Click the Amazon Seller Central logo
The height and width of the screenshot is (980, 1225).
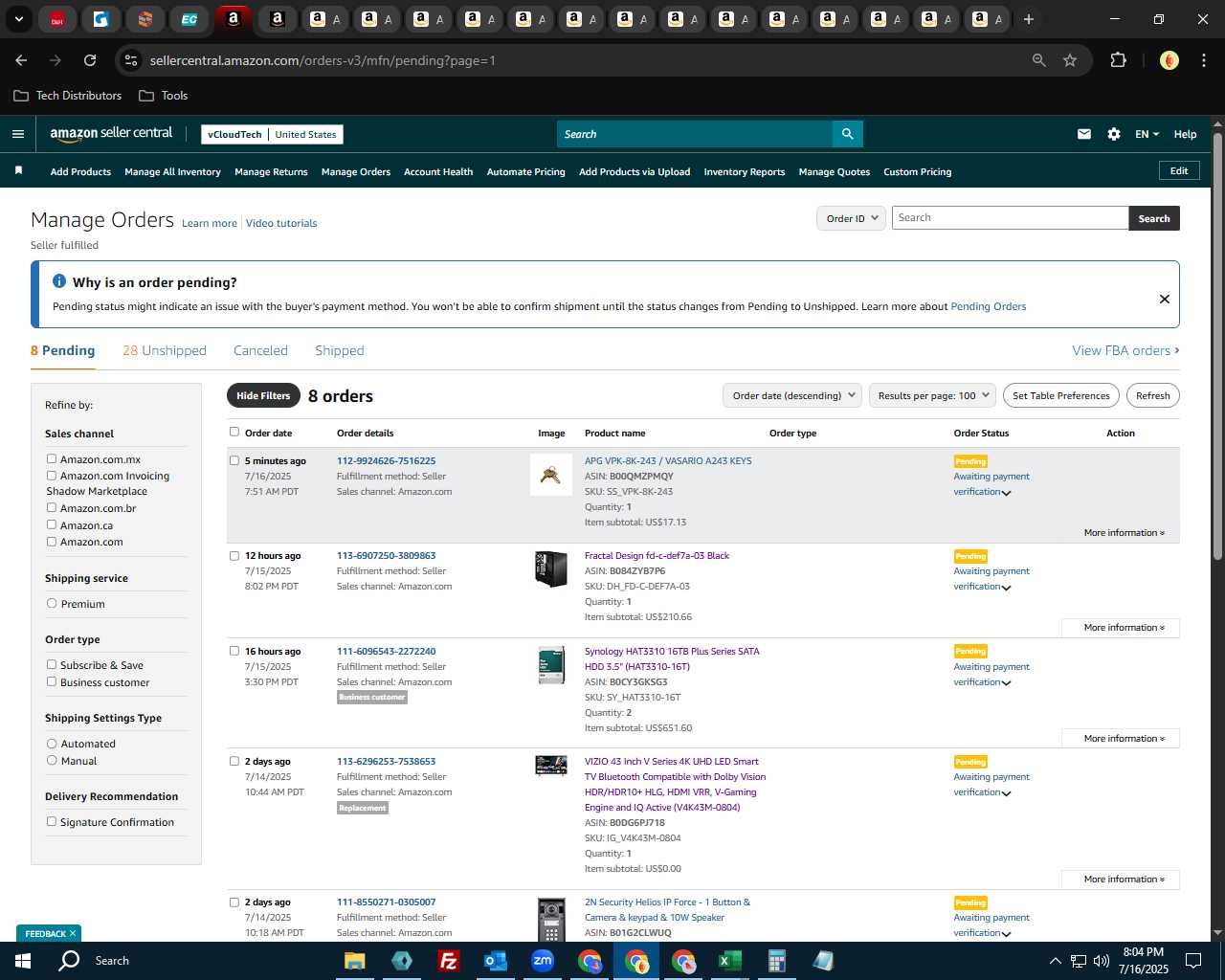111,134
